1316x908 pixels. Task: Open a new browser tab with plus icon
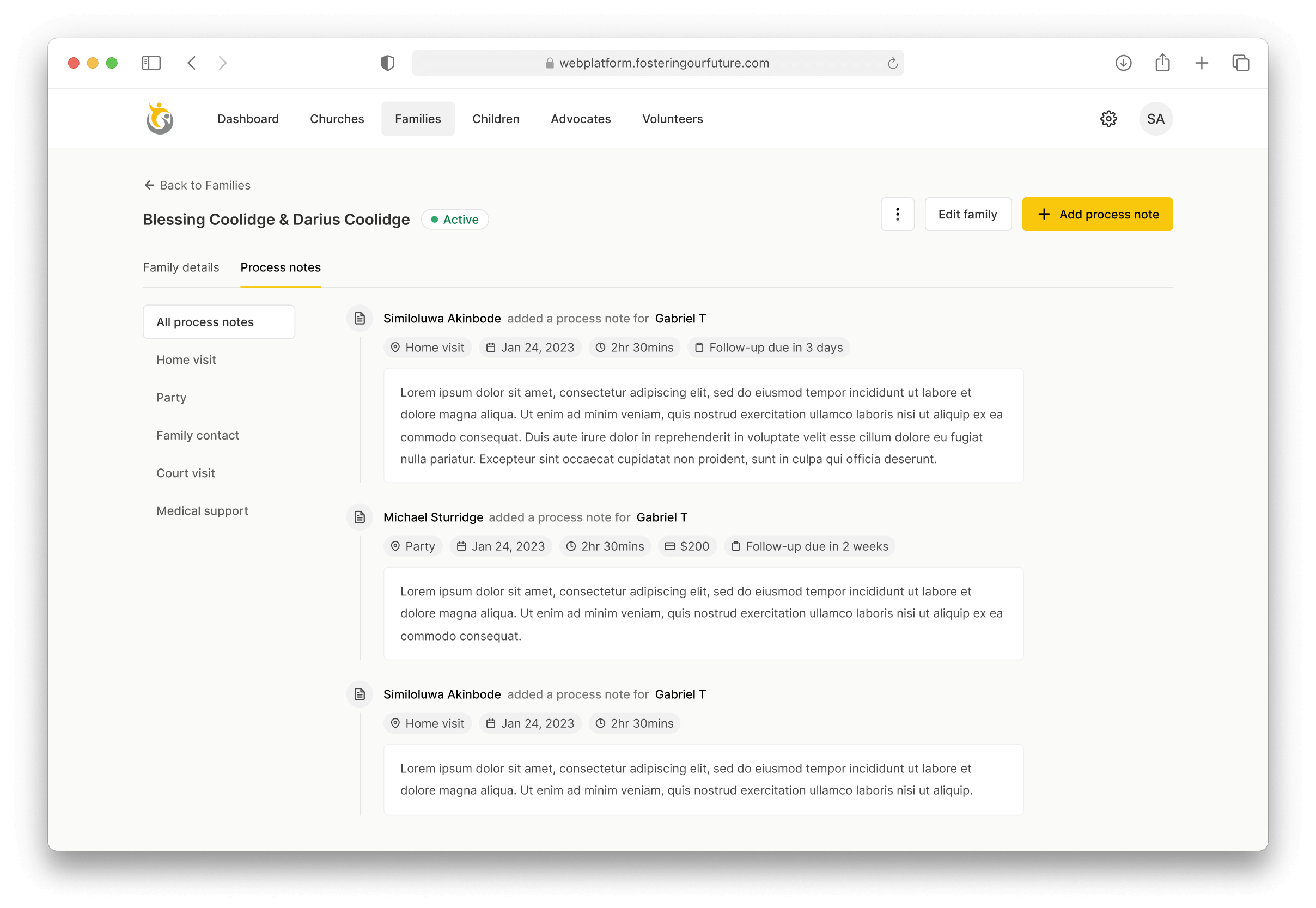1201,63
